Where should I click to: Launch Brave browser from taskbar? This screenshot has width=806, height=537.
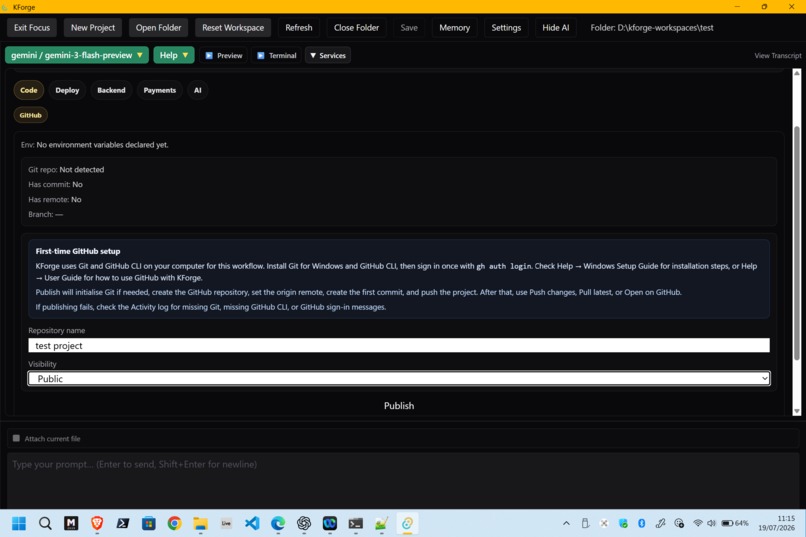[97, 523]
